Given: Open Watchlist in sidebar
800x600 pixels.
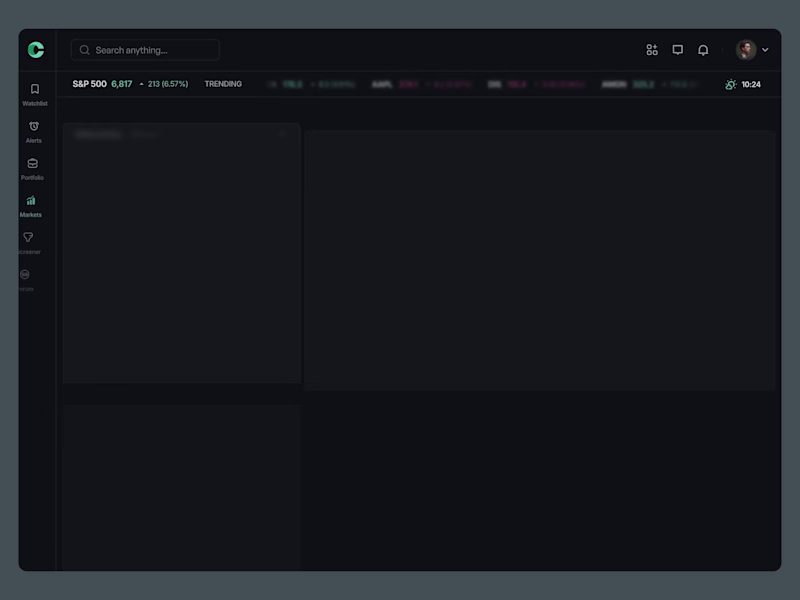Looking at the screenshot, I should click(x=35, y=95).
